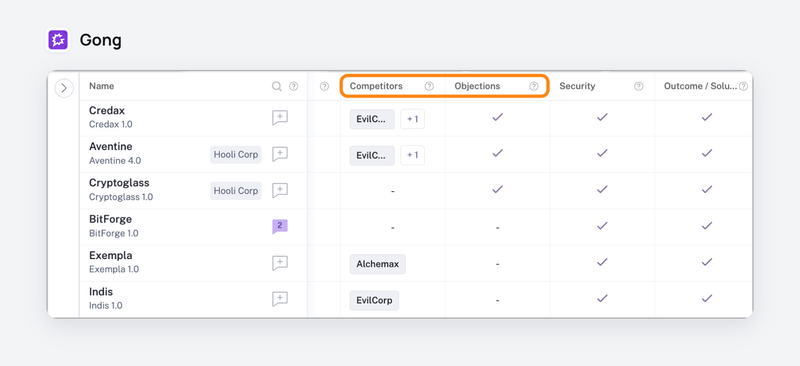The height and width of the screenshot is (366, 800).
Task: Open the BitForge deal name
Action: (x=110, y=219)
